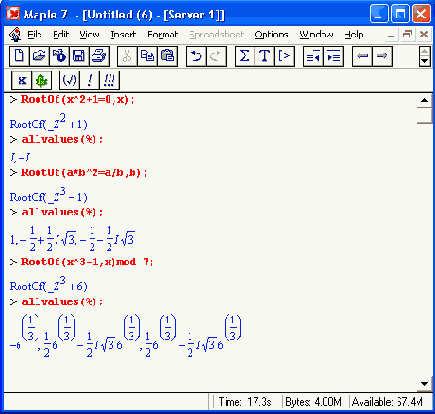Click the syntax autocorrect checkmark button
Screen dimensions: 435x414
coord(69,80)
